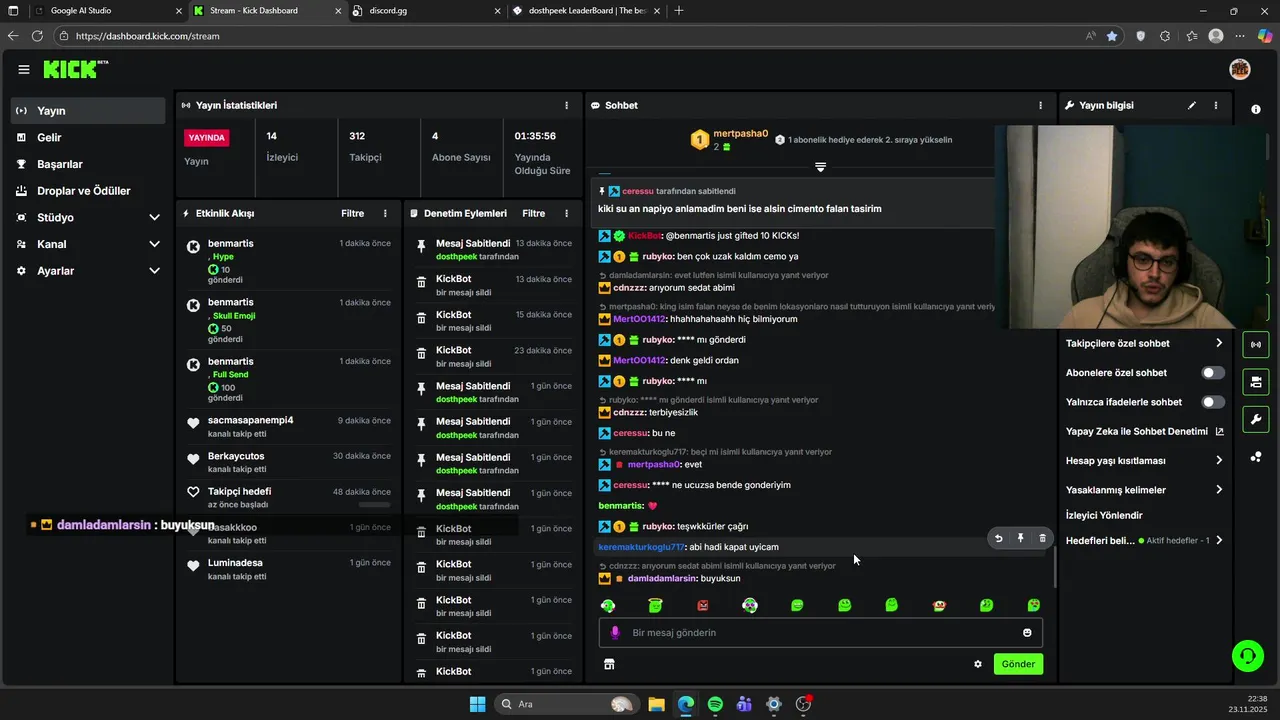Reload the page in browser
Screen dimensions: 1280x720
tap(37, 36)
